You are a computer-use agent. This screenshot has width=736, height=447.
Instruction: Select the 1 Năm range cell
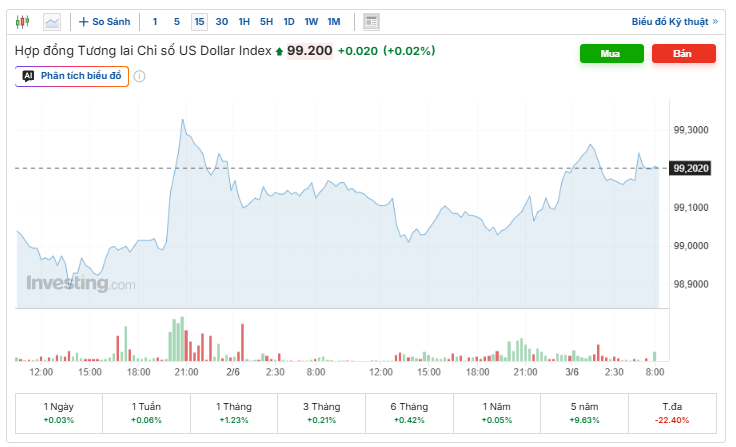[497, 413]
